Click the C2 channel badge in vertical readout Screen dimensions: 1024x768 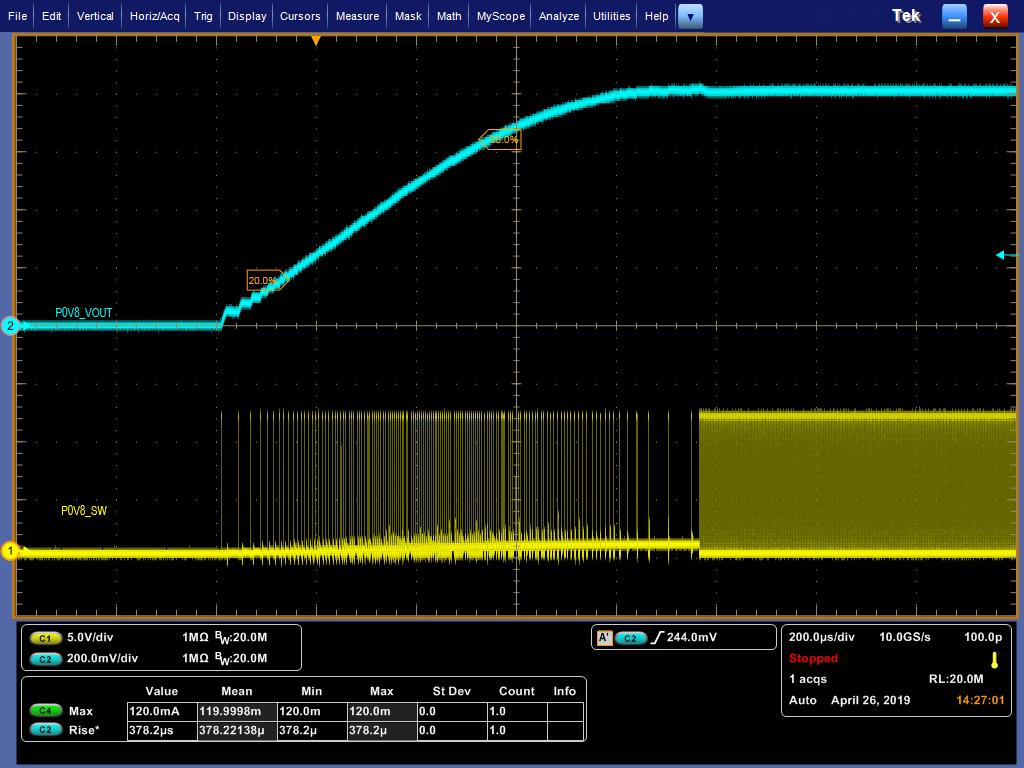45,659
